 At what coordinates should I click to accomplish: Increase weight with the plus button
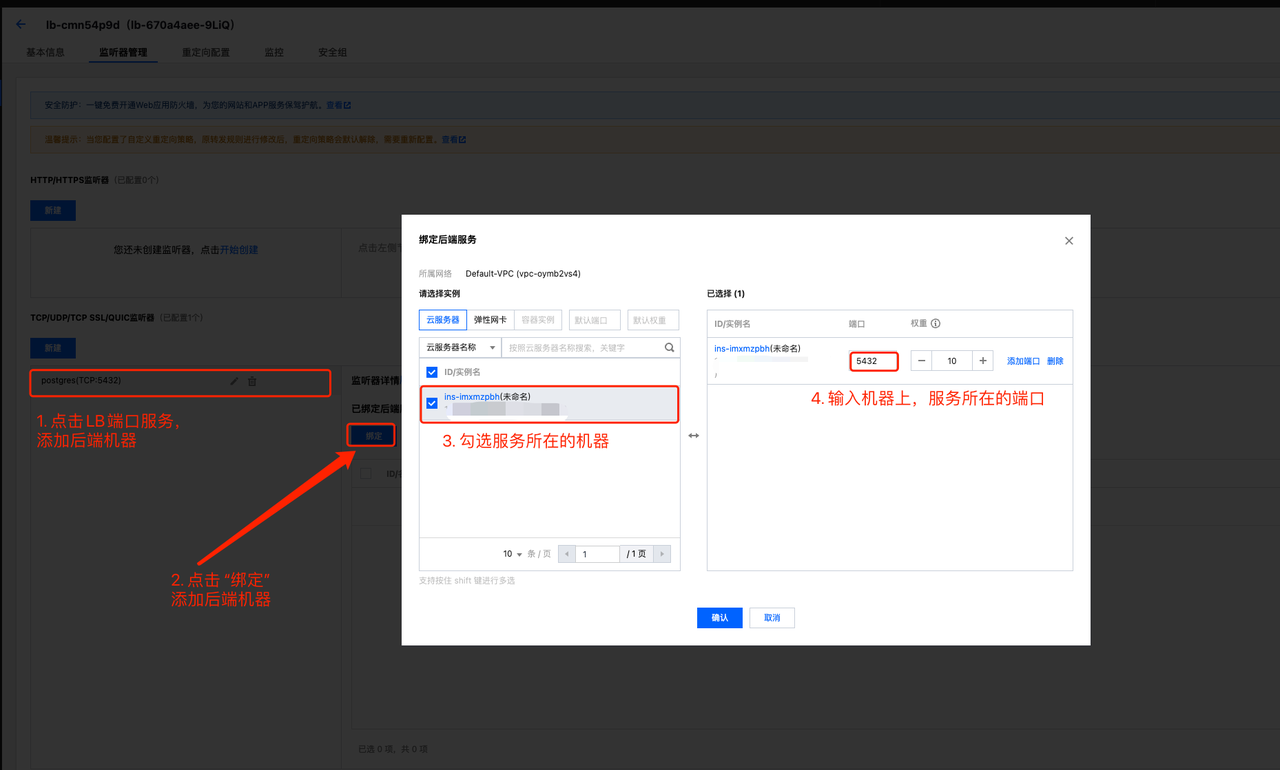(x=983, y=361)
